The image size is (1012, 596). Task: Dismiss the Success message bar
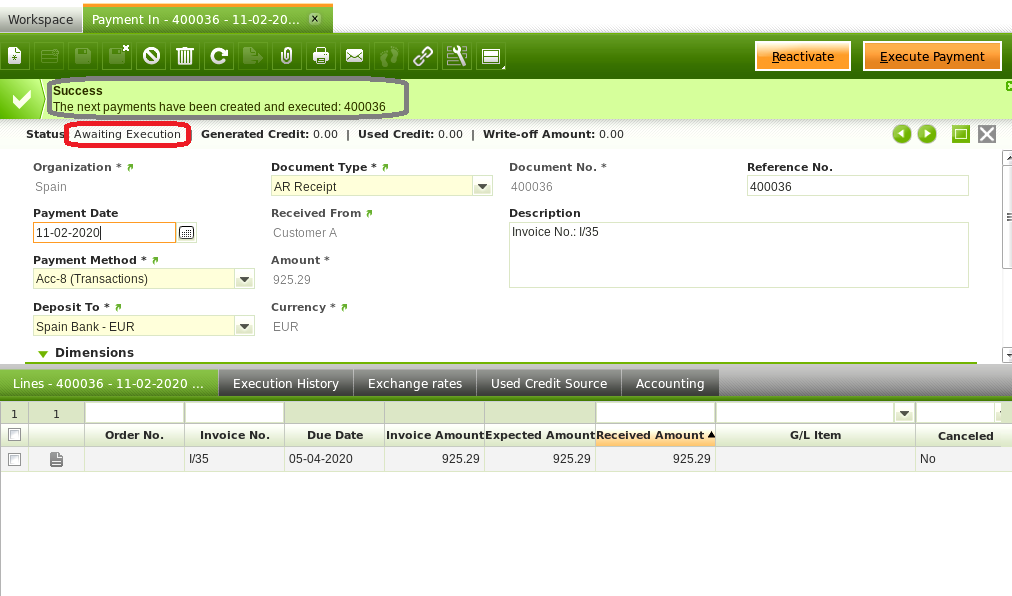click(1009, 86)
